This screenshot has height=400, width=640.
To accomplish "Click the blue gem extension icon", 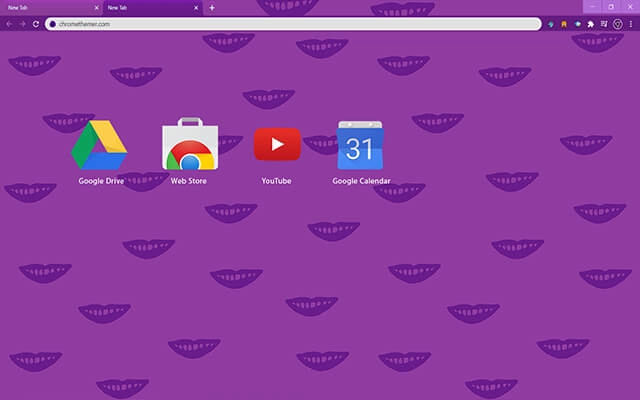I will point(578,24).
